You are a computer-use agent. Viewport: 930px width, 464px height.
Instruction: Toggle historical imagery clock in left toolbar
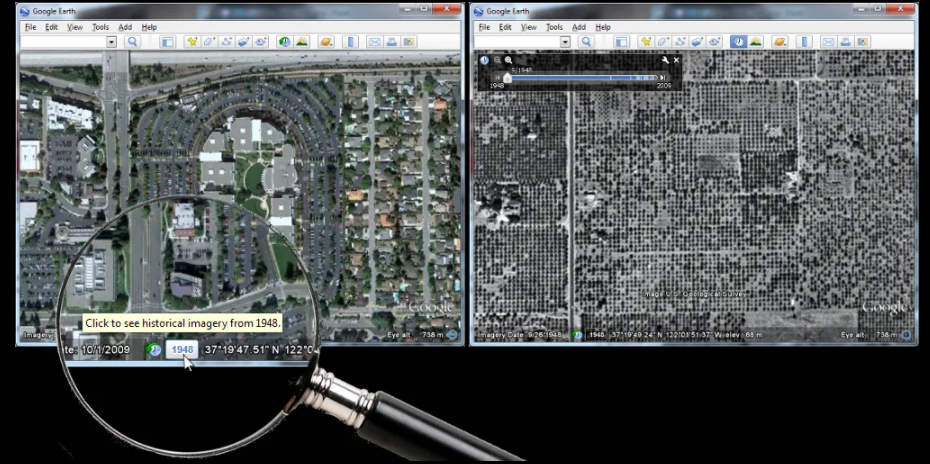pos(285,42)
